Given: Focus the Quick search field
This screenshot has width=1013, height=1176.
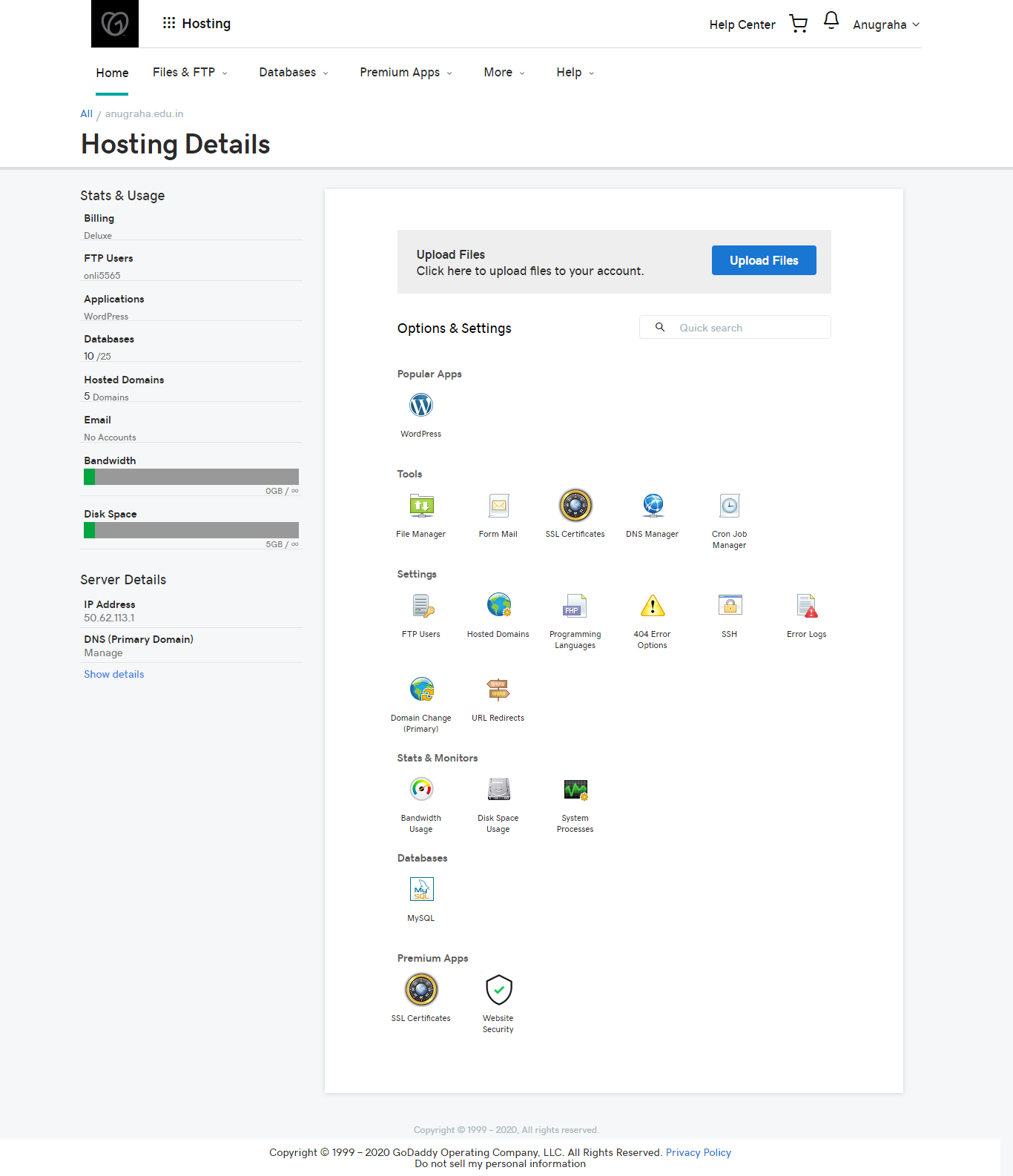Looking at the screenshot, I should pyautogui.click(x=735, y=327).
